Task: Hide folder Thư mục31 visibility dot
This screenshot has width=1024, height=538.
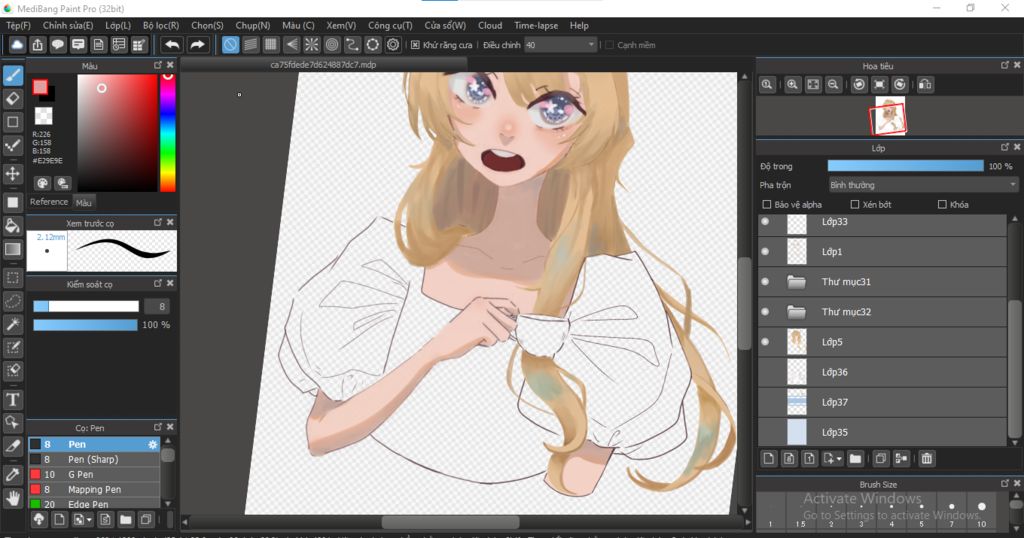Action: pyautogui.click(x=765, y=281)
